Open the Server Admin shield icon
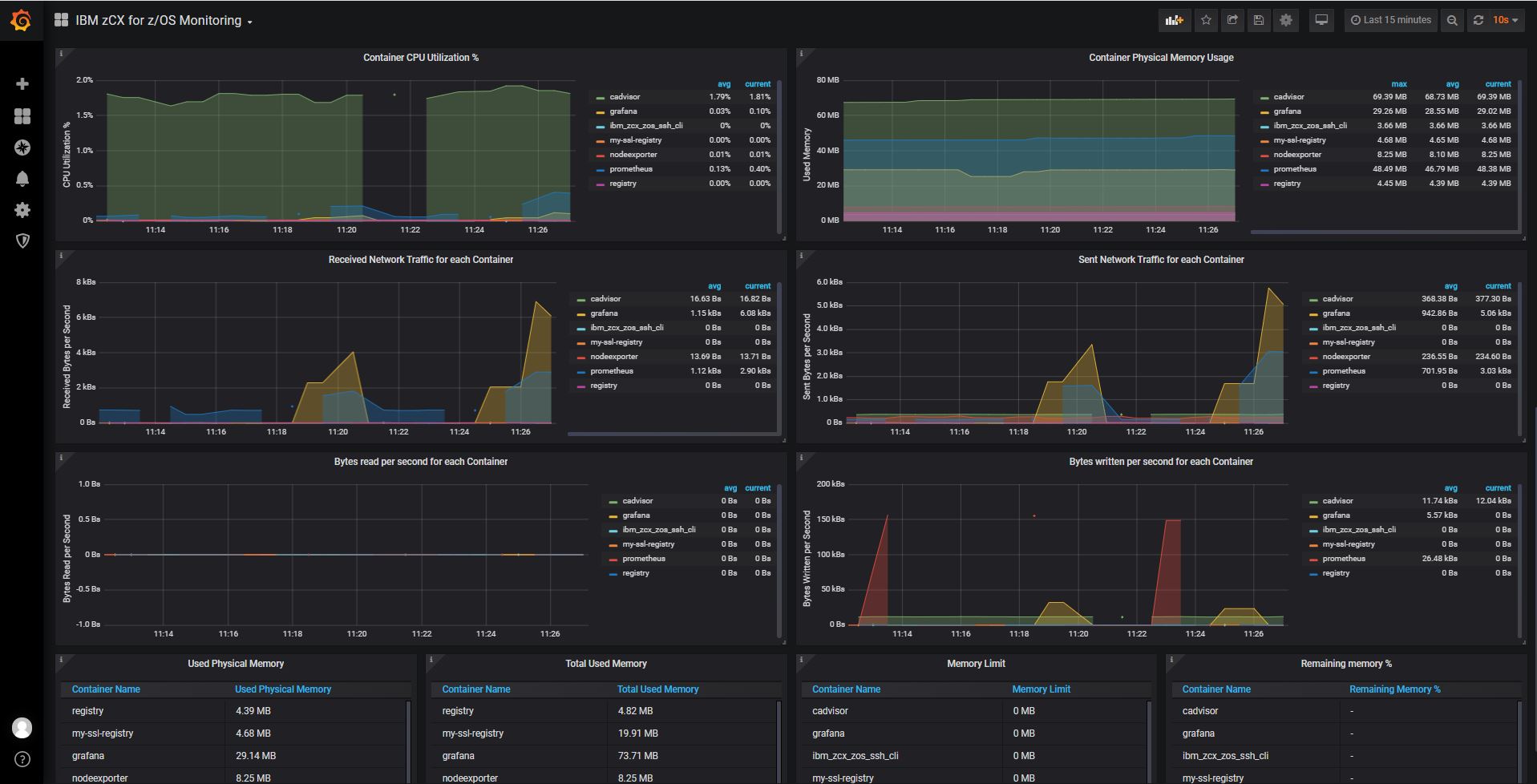 (x=22, y=241)
